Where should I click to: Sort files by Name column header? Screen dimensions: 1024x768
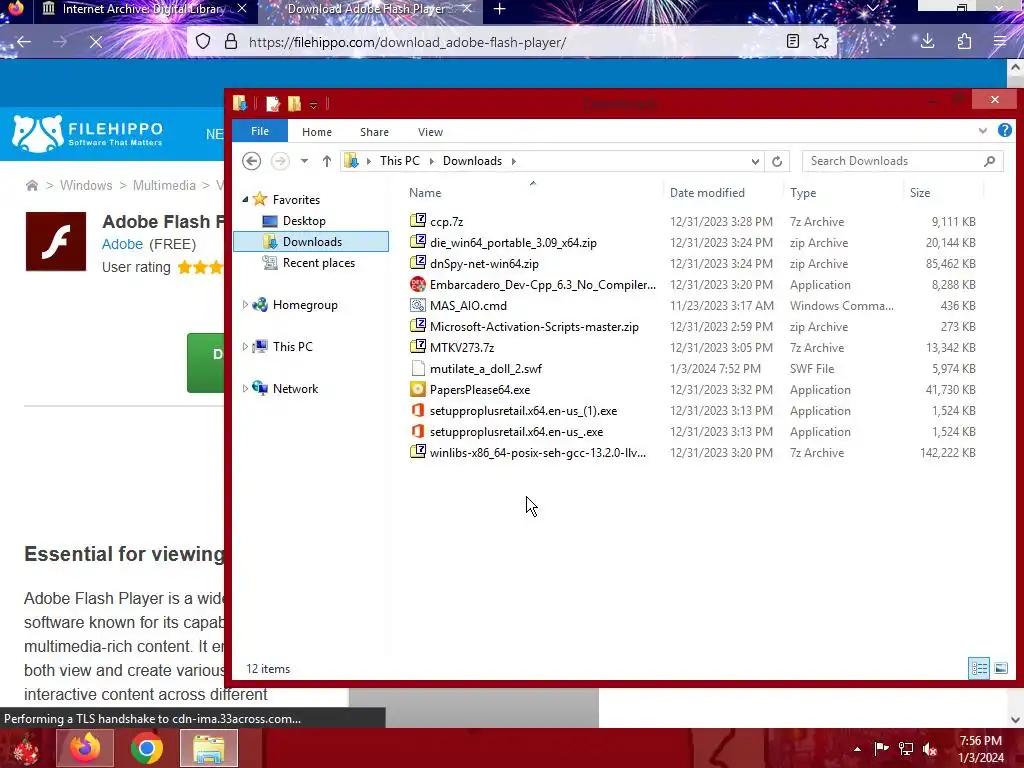(x=425, y=193)
